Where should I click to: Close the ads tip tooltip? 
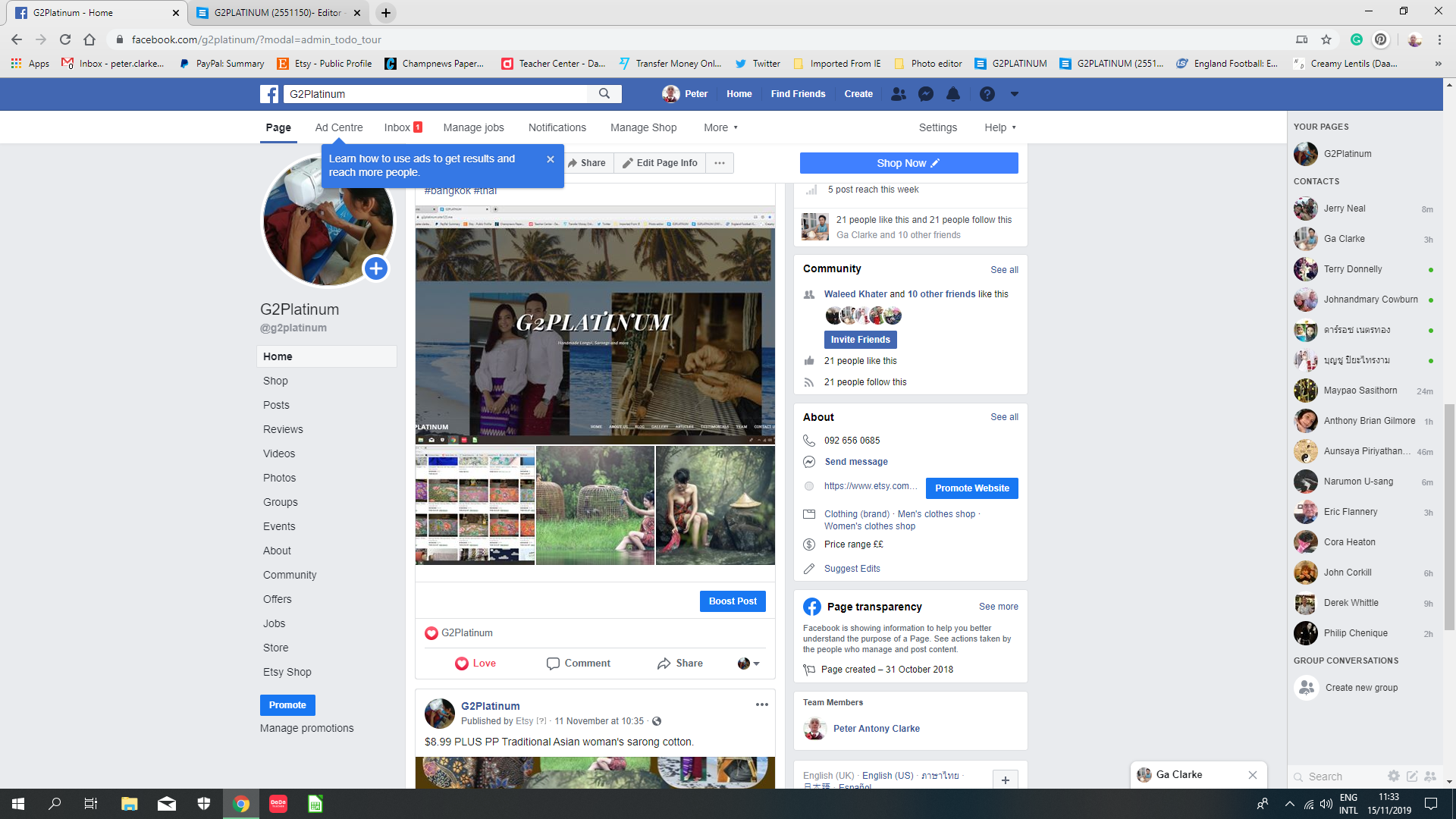551,159
